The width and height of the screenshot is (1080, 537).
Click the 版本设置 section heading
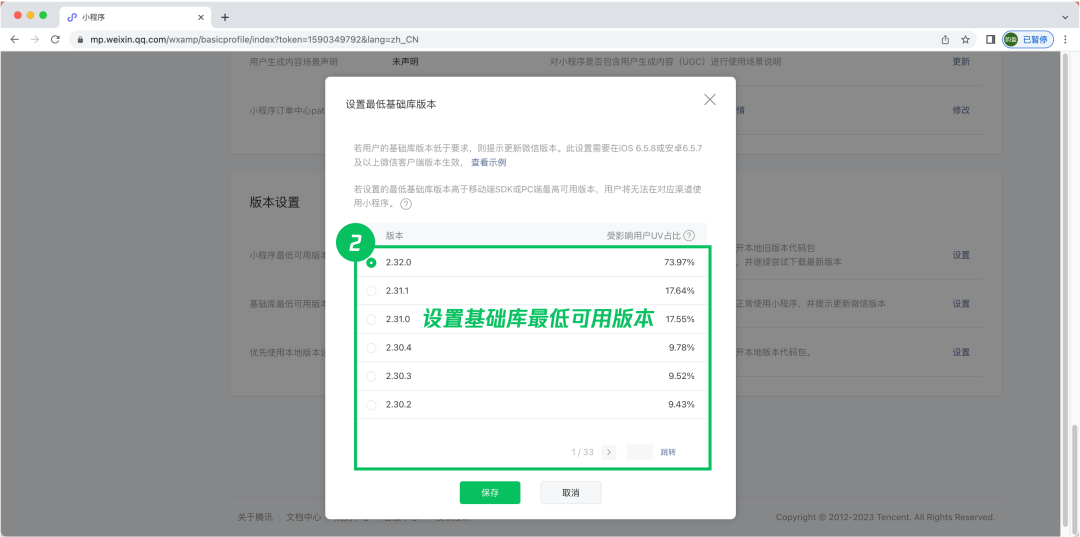[x=275, y=202]
